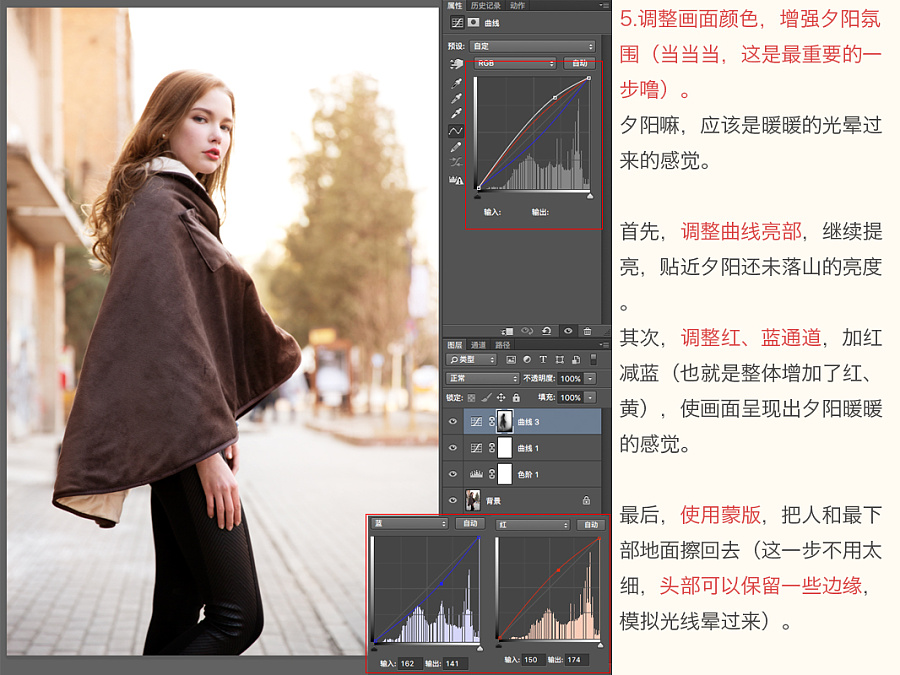Toggle adjustment layer visibility eye in Properties
The height and width of the screenshot is (675, 900).
click(568, 331)
